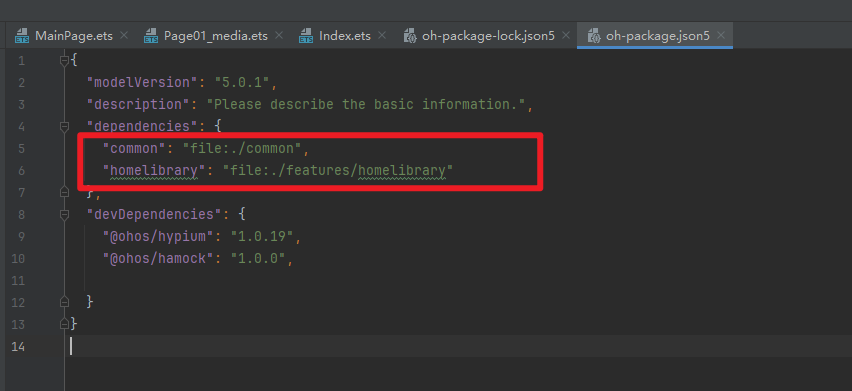Collapse the devDependencies fold on line 8
The width and height of the screenshot is (852, 391).
pyautogui.click(x=64, y=215)
